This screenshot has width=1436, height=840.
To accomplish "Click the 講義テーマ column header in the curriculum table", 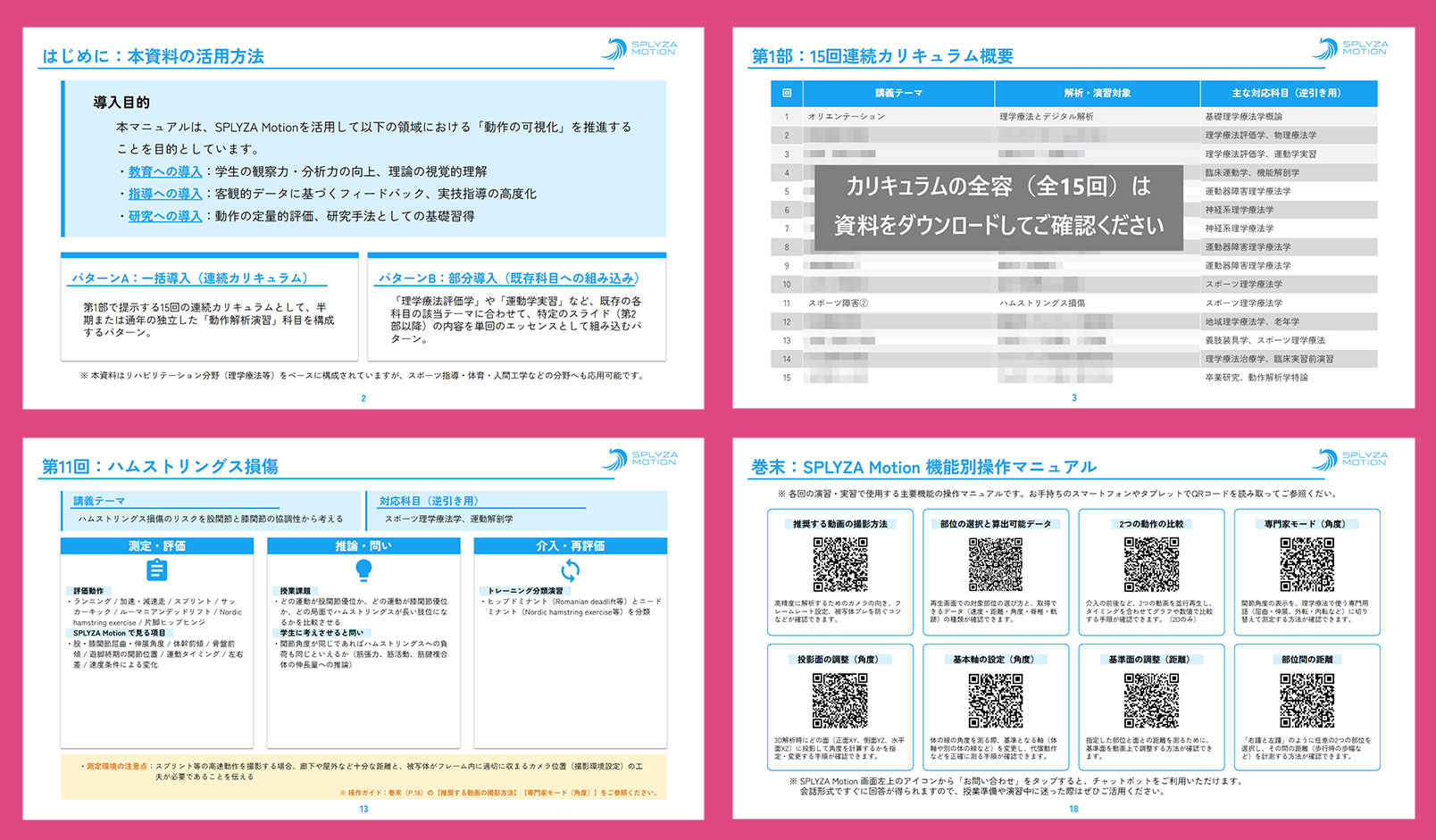I will 898,93.
